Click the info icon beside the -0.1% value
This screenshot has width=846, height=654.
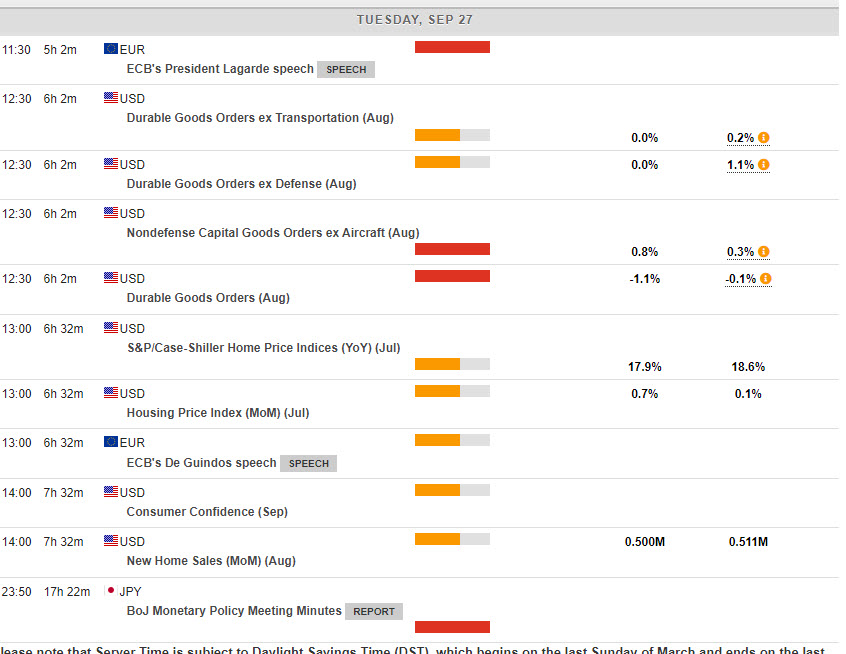point(765,279)
